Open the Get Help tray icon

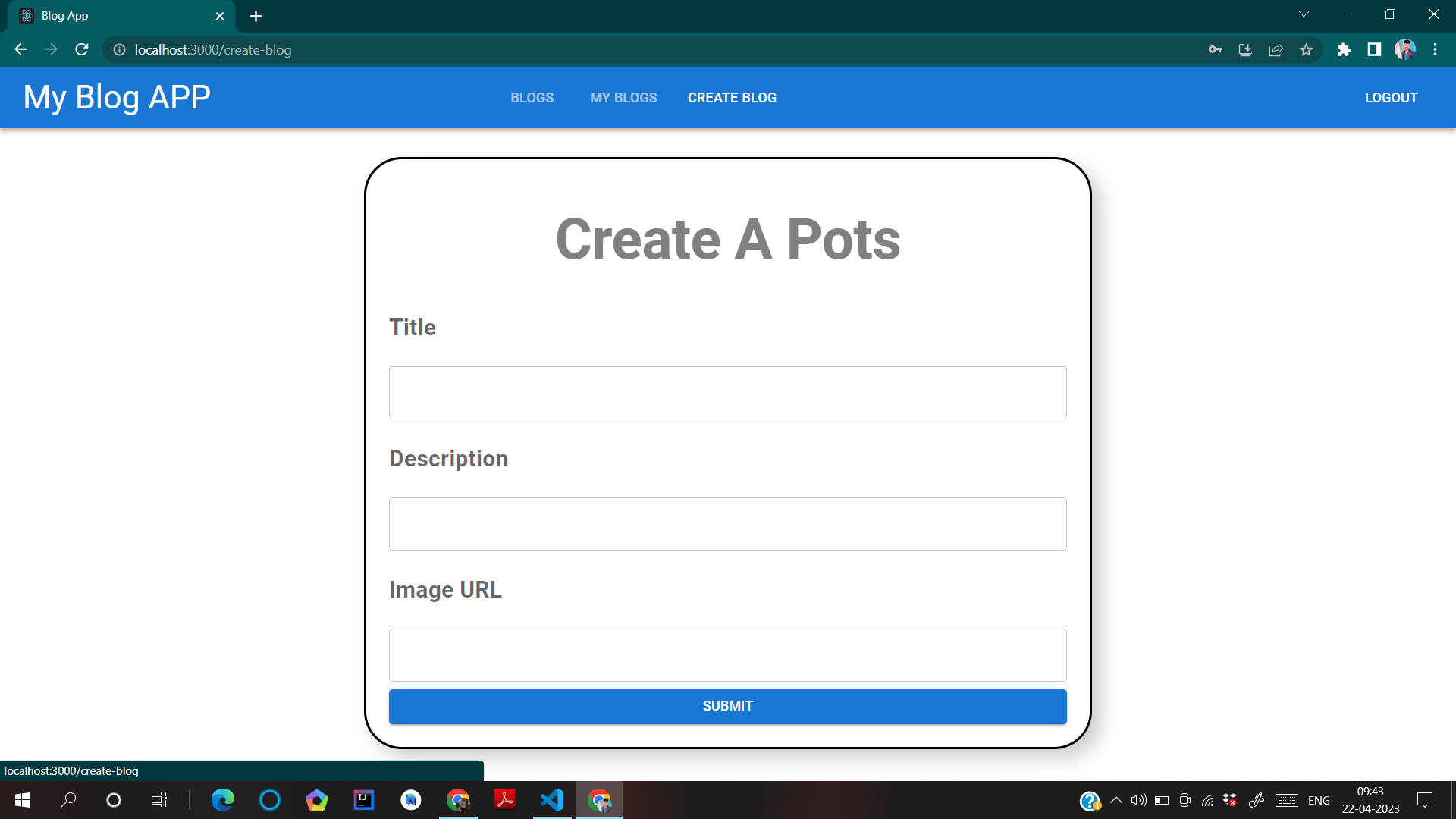[1090, 801]
